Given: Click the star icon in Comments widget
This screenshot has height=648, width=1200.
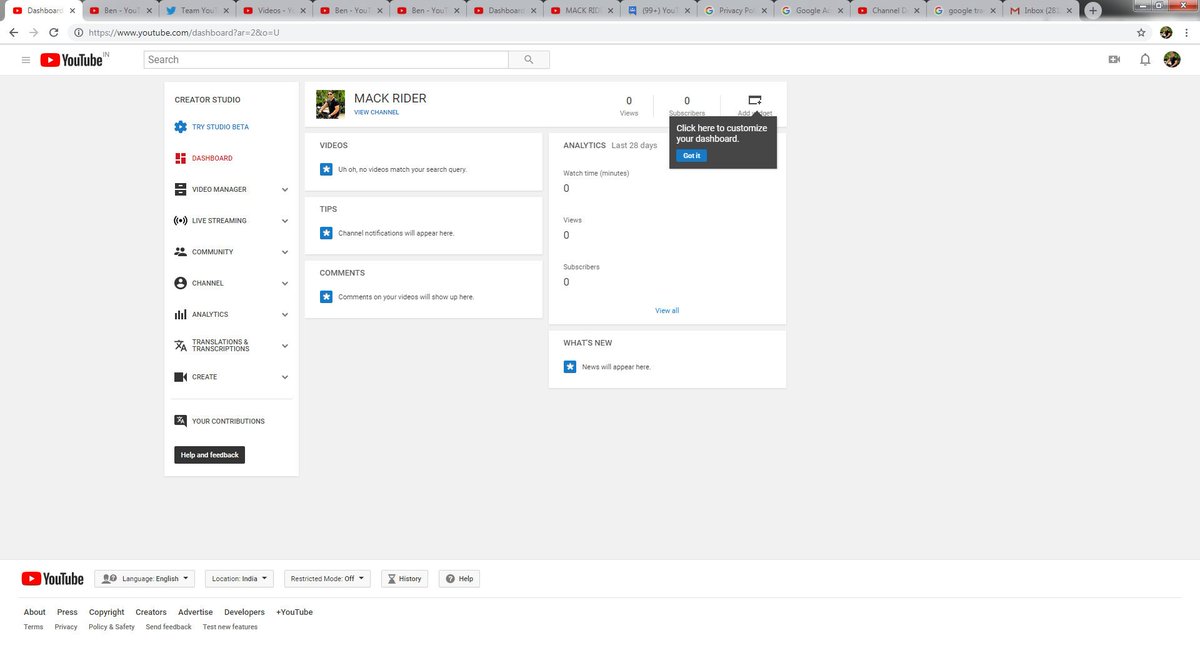Looking at the screenshot, I should (x=326, y=297).
